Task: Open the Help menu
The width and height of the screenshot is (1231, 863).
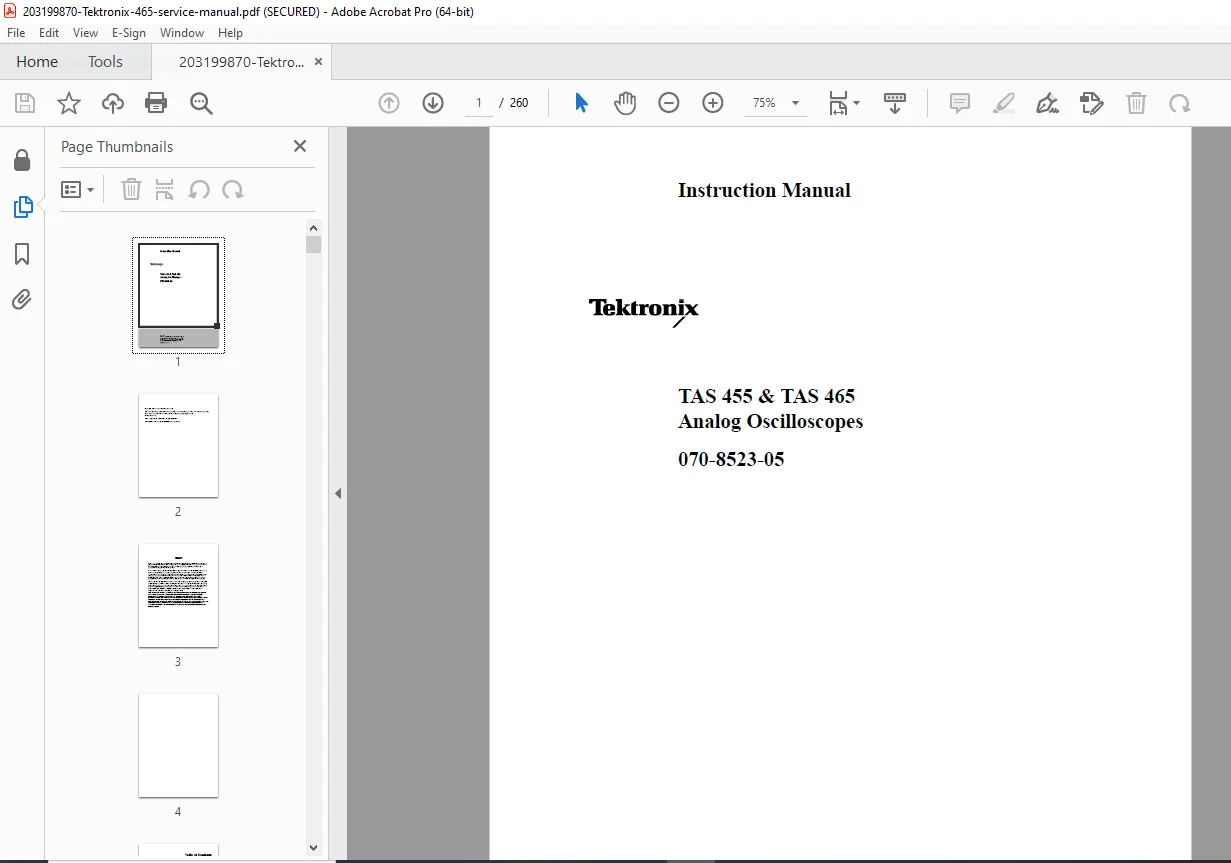Action: coord(231,33)
